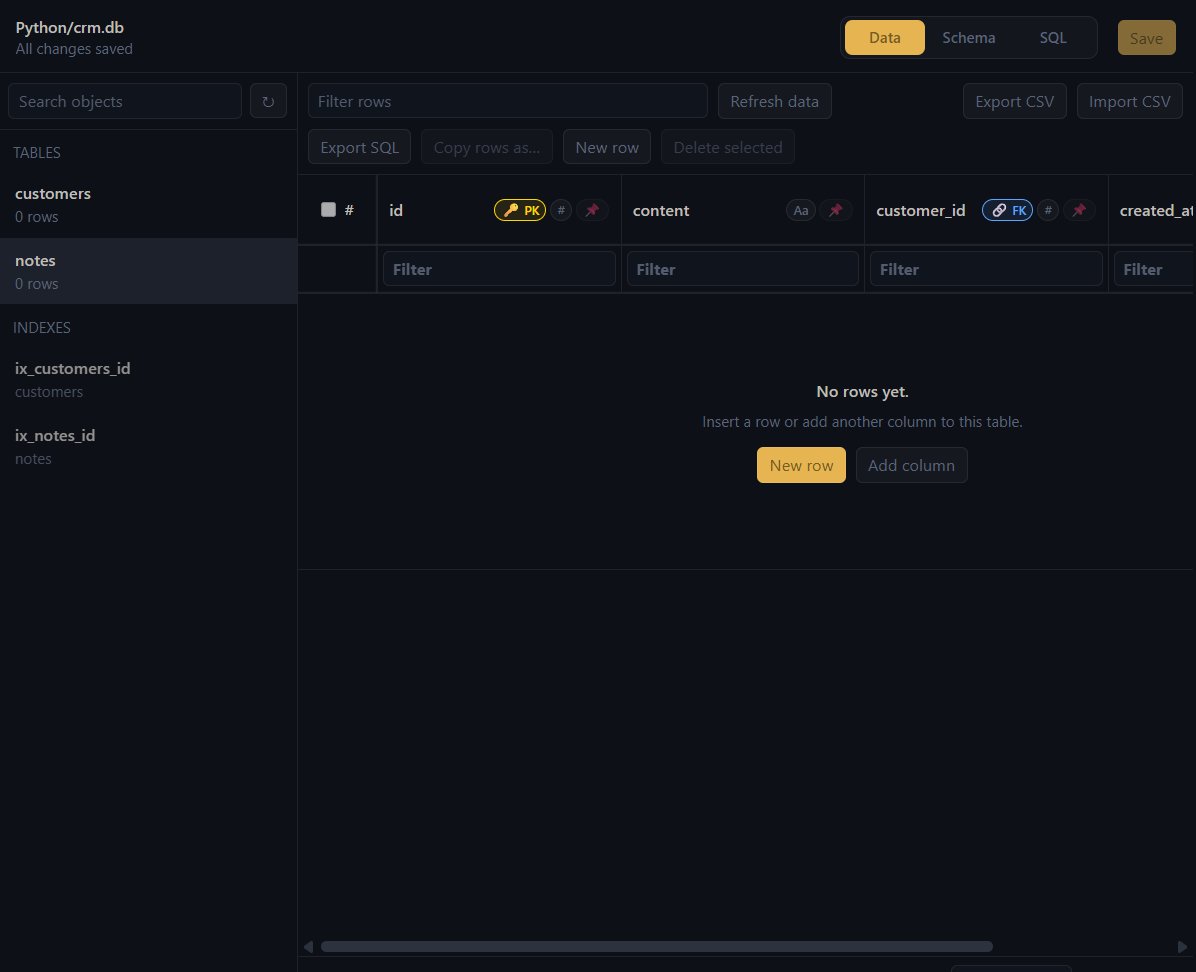
Task: Click Refresh data button
Action: pyautogui.click(x=774, y=101)
